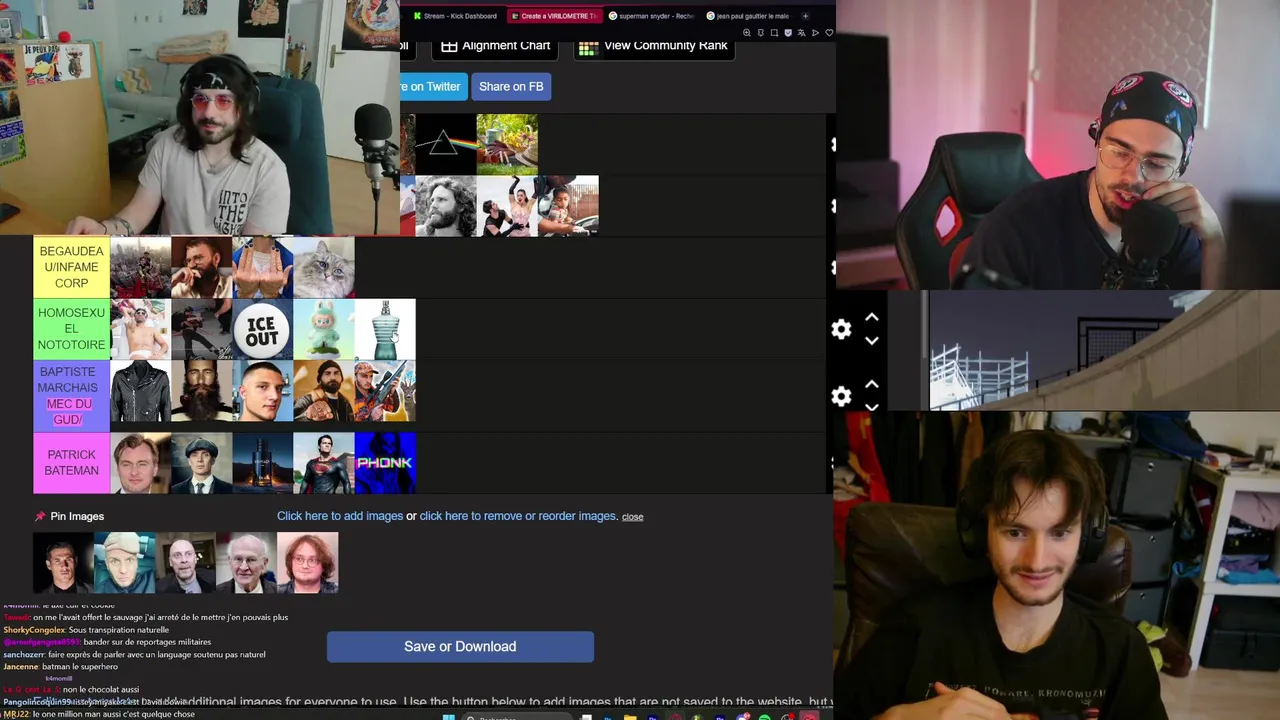Click the ICE OUT badge image
The image size is (1280, 720).
262,329
